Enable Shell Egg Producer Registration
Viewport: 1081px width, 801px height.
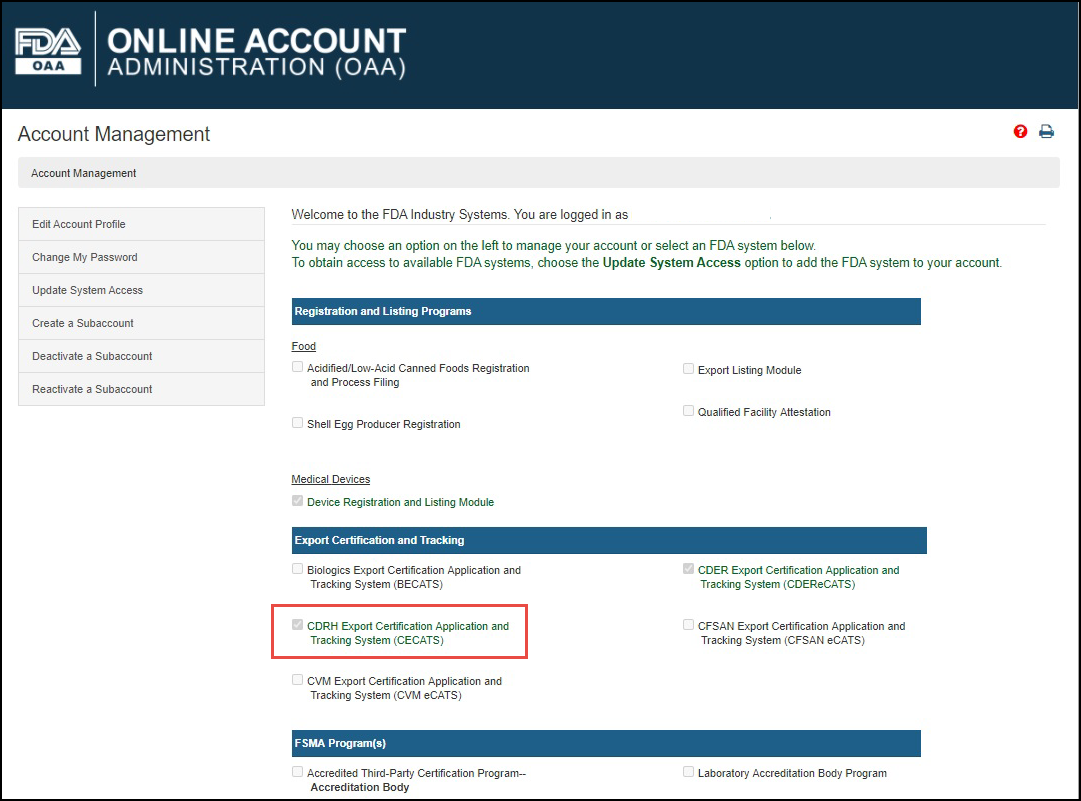[x=297, y=422]
